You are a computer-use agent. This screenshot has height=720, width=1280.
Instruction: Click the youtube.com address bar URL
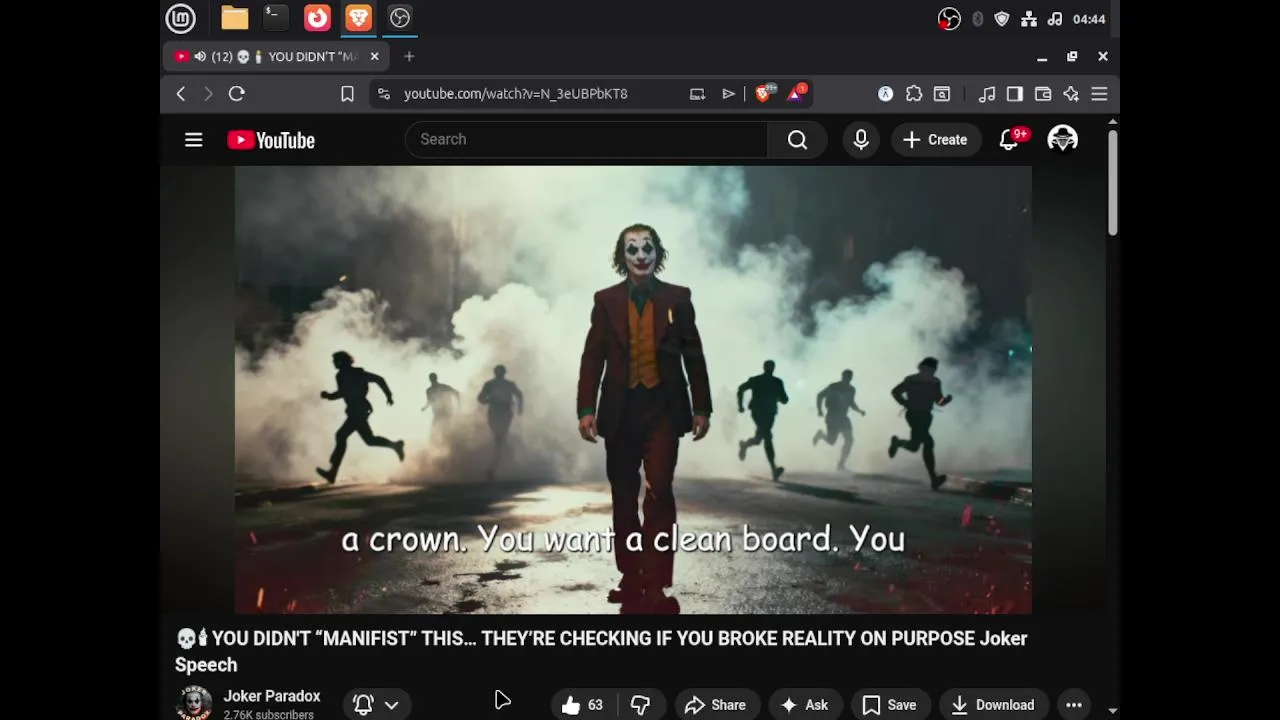[x=516, y=94]
